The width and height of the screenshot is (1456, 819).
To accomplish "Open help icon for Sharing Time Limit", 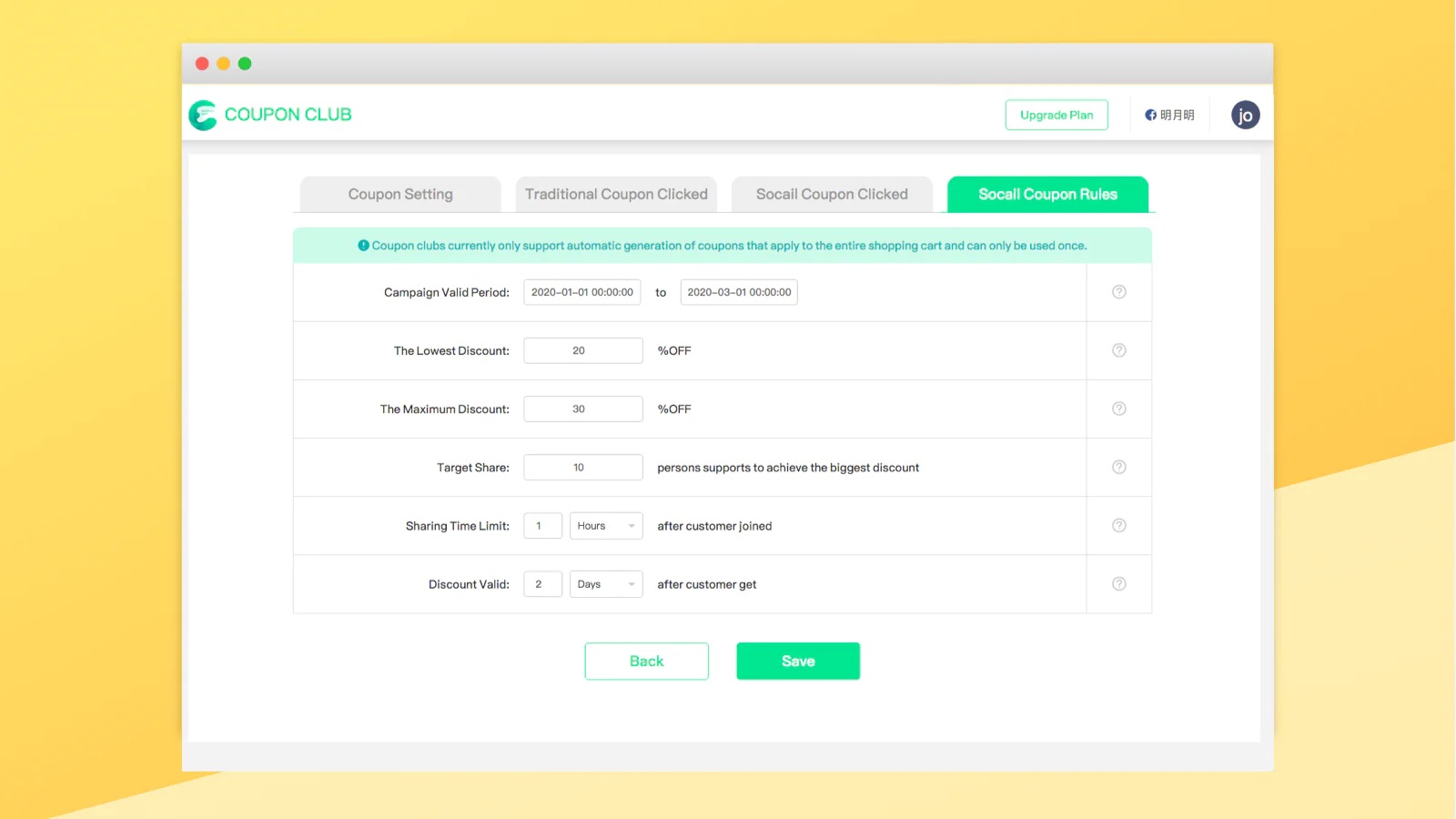I will pos(1118,525).
